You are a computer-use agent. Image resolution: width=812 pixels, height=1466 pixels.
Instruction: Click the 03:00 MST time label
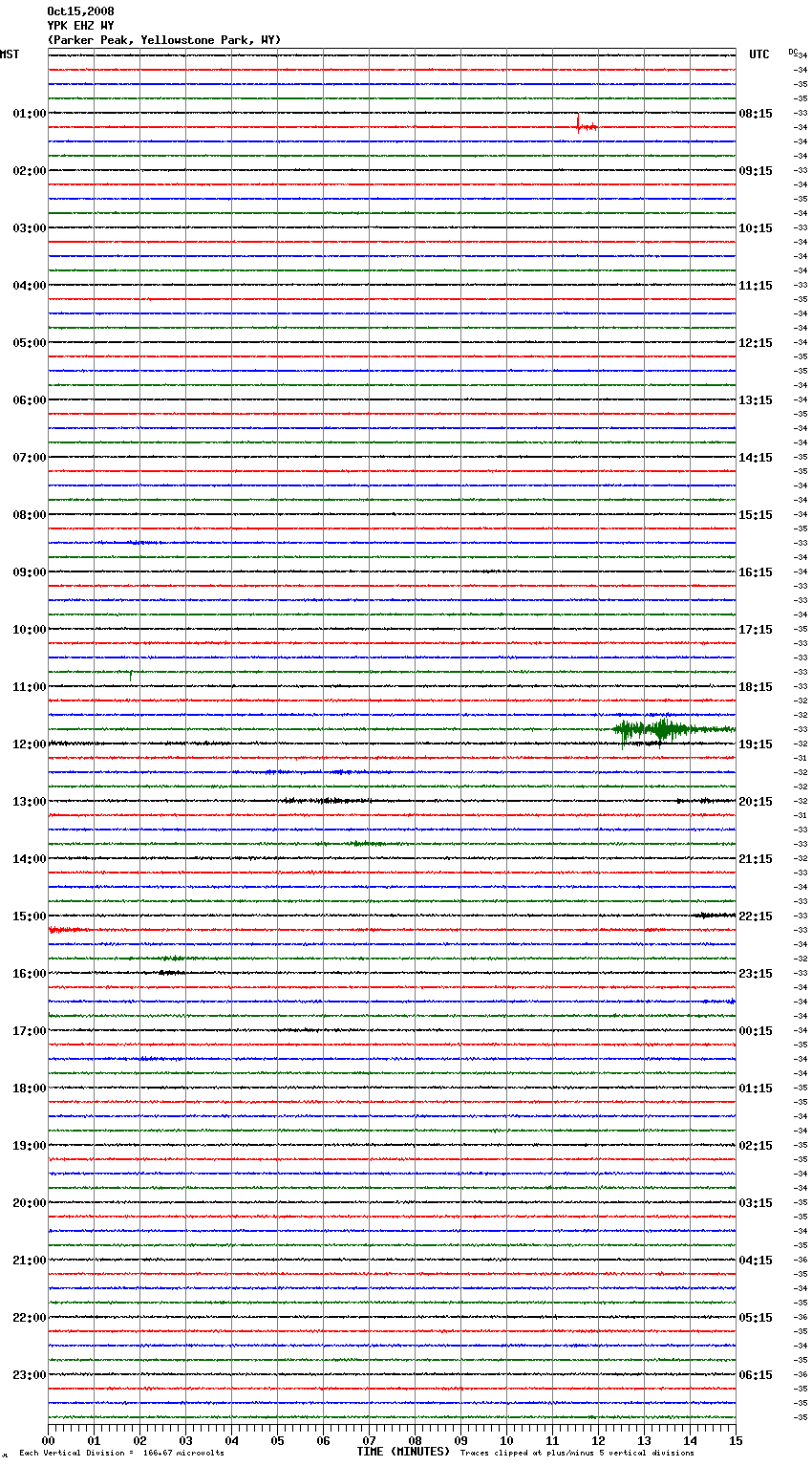point(30,228)
